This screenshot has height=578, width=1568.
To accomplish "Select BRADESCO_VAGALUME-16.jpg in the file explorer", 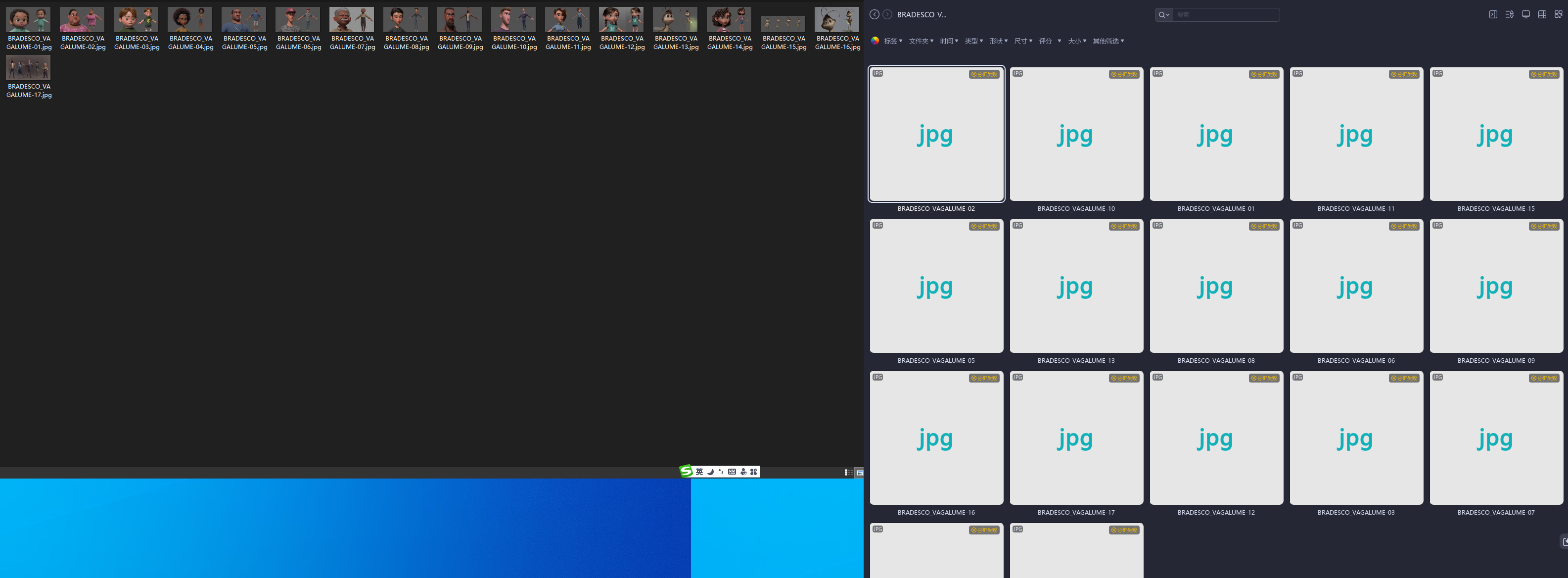I will pos(837,29).
